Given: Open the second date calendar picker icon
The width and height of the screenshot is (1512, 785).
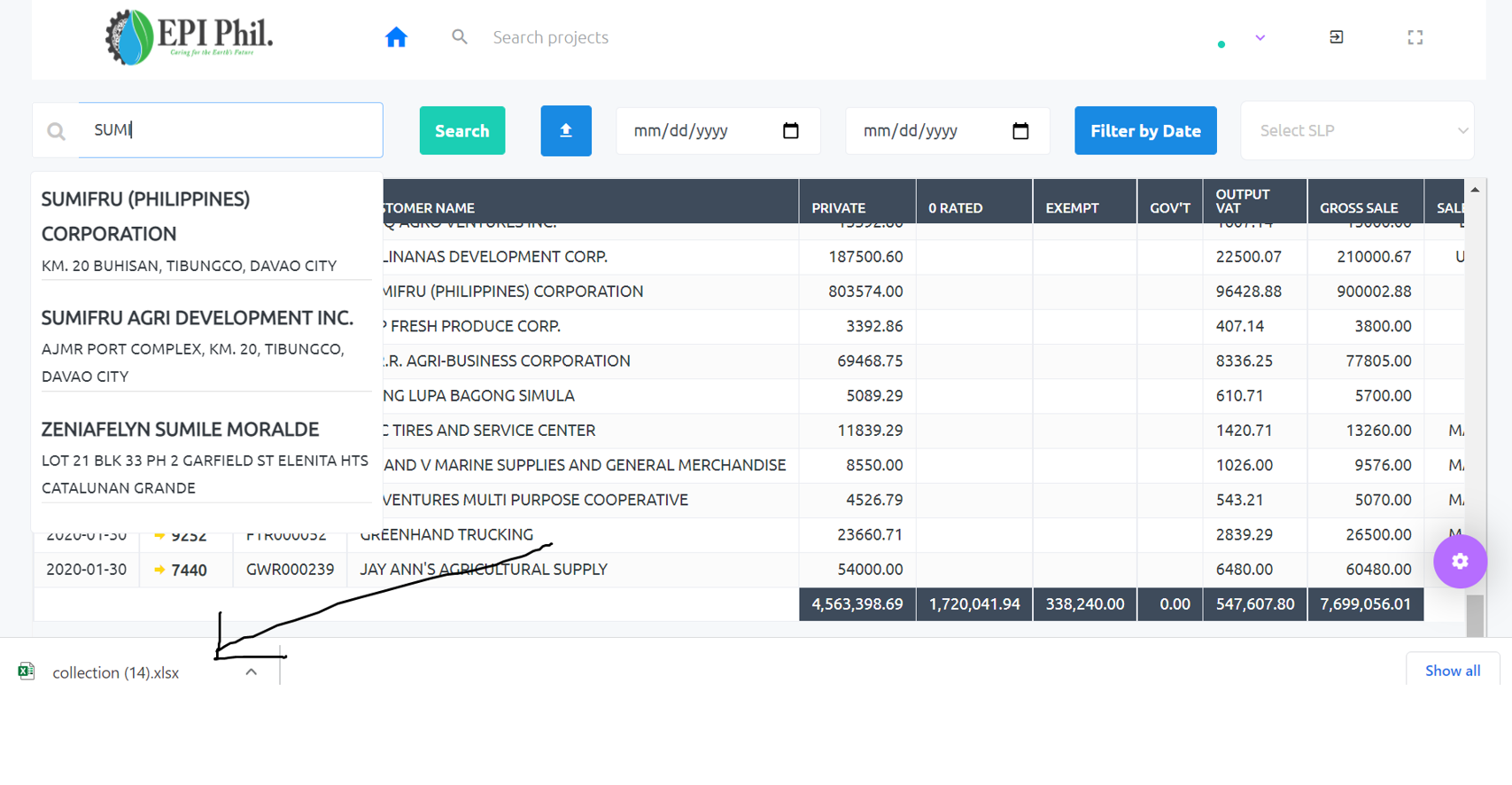Looking at the screenshot, I should tap(1020, 131).
